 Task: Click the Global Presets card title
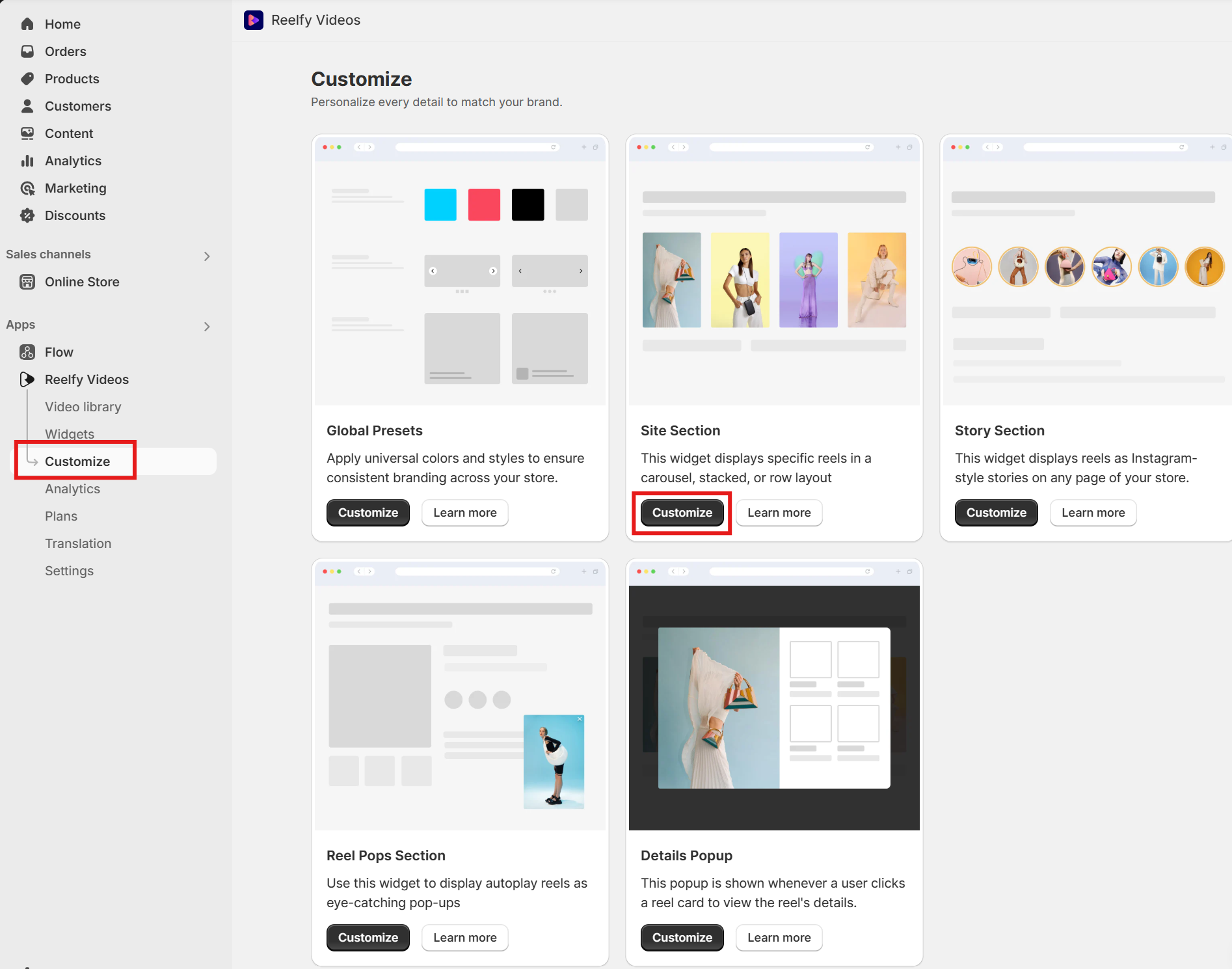point(375,431)
